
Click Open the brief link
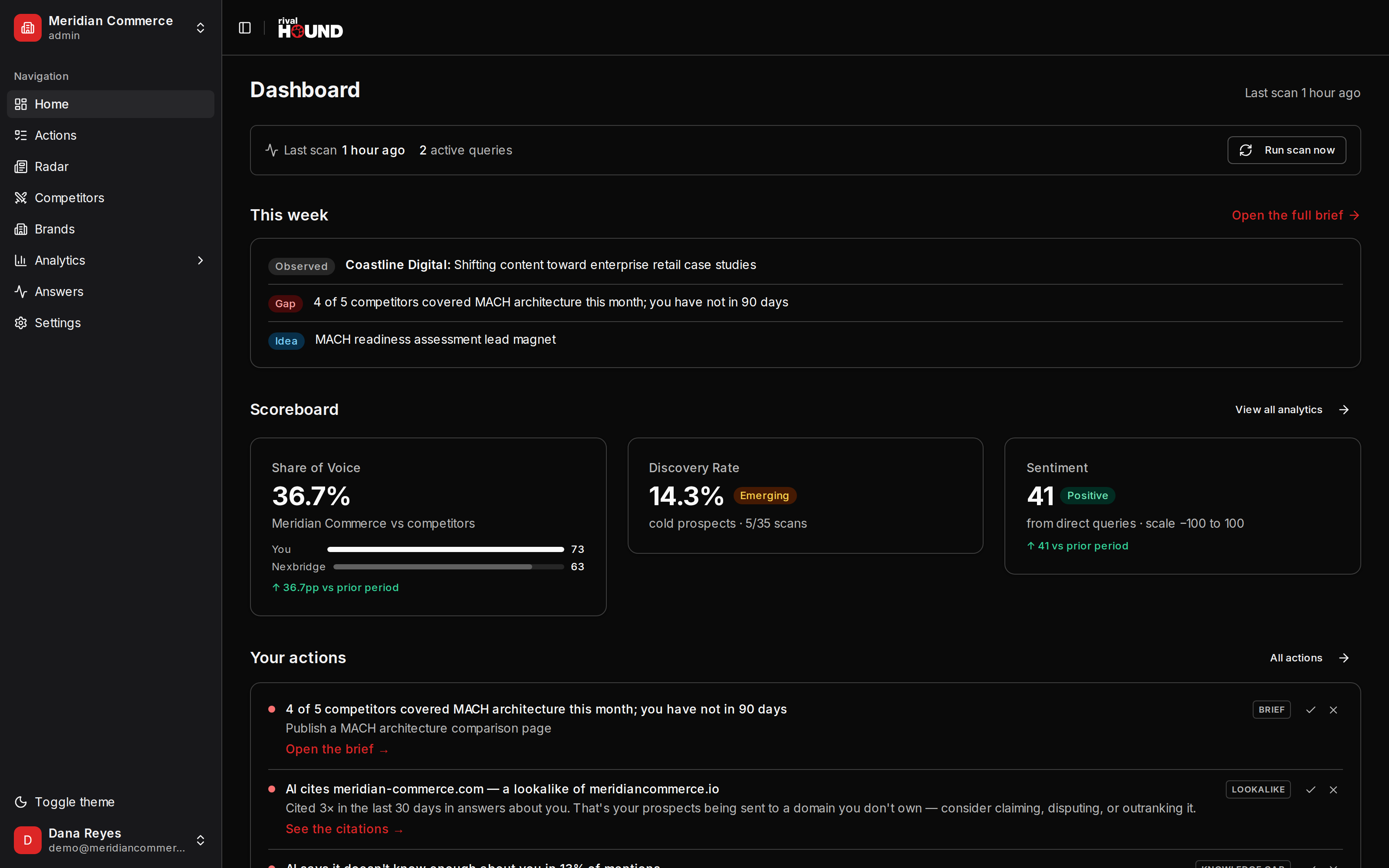(337, 749)
